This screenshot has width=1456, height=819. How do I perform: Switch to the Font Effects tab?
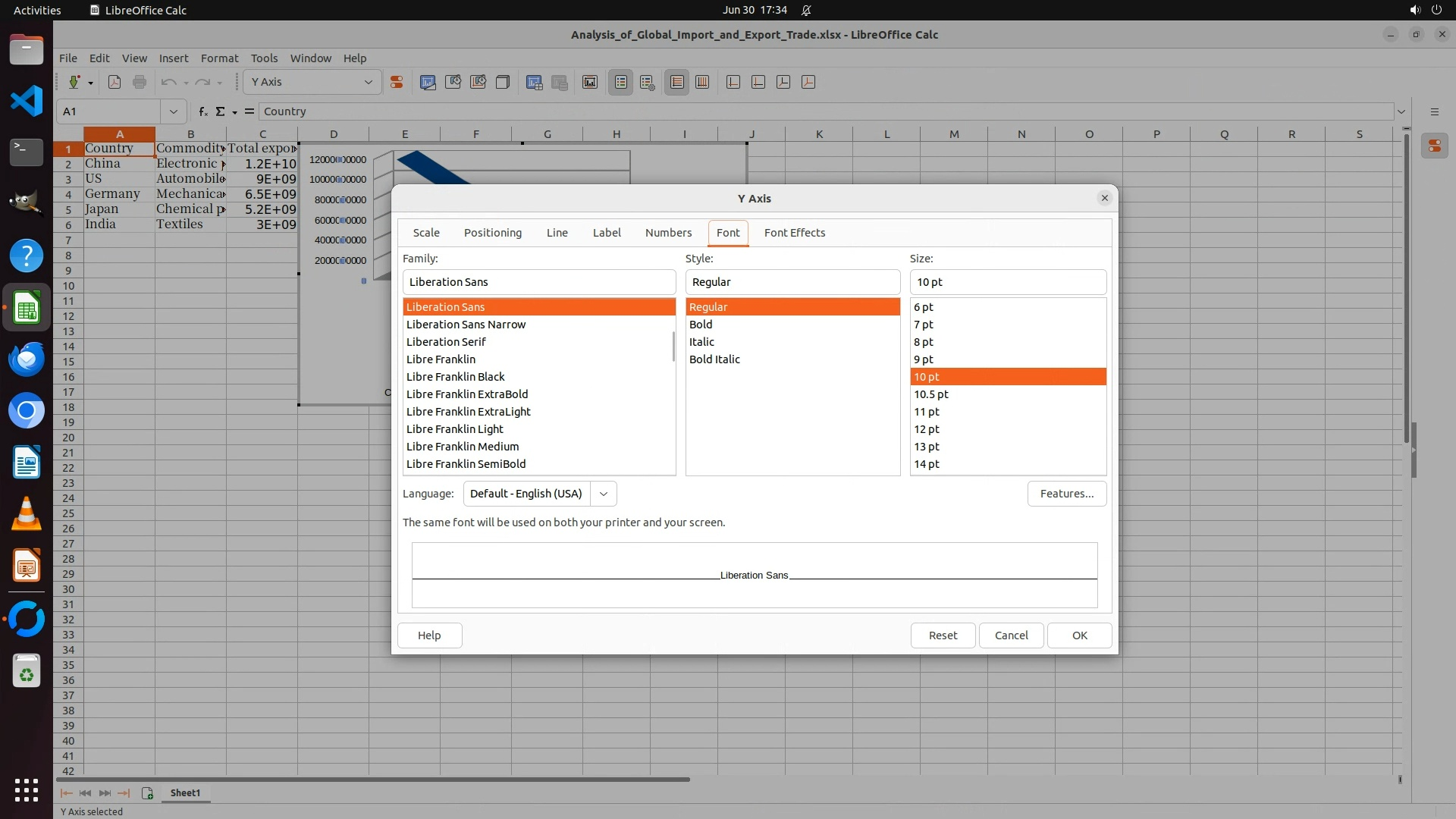pos(794,233)
